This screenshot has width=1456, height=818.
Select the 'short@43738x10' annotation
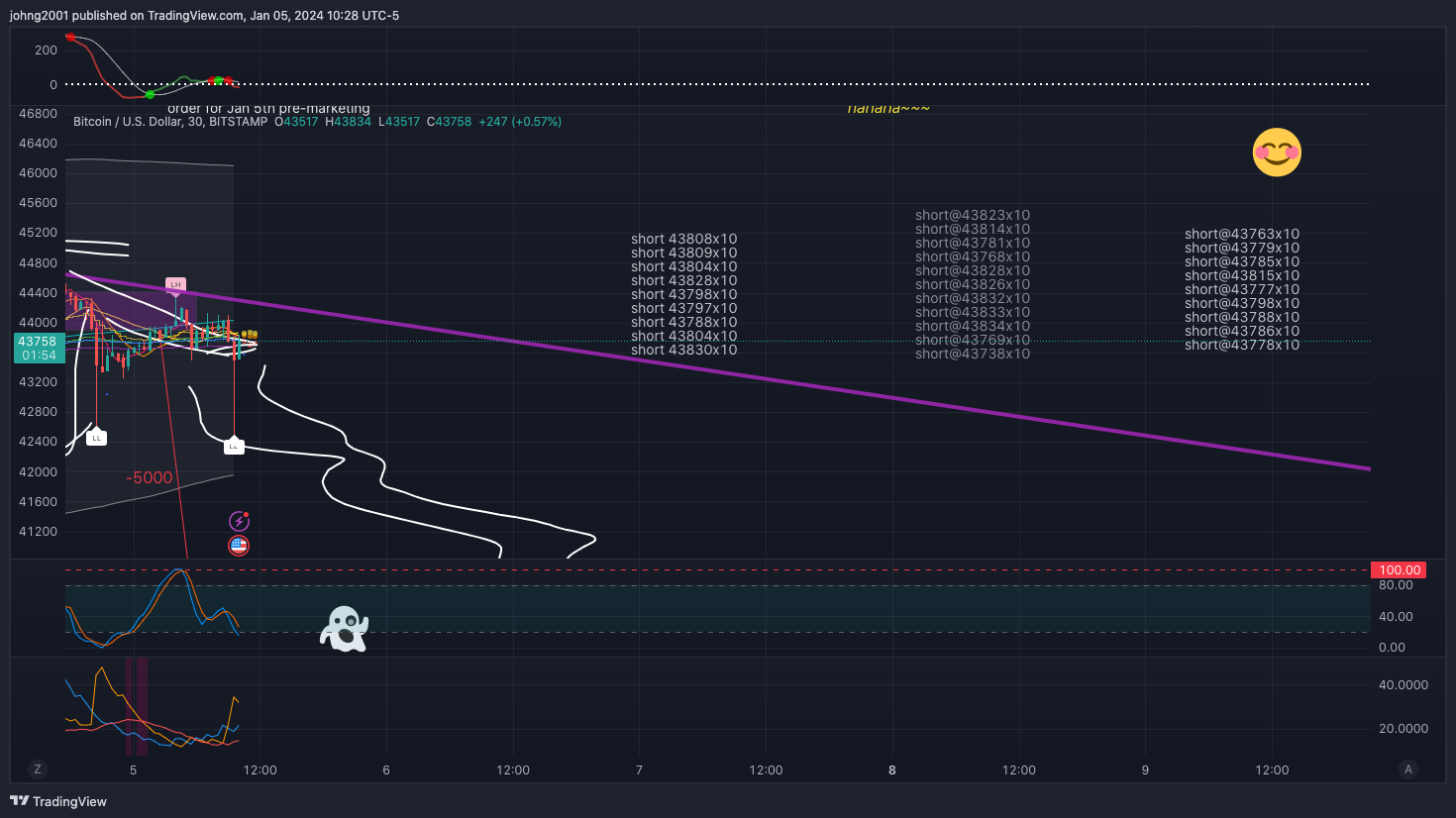pyautogui.click(x=973, y=354)
